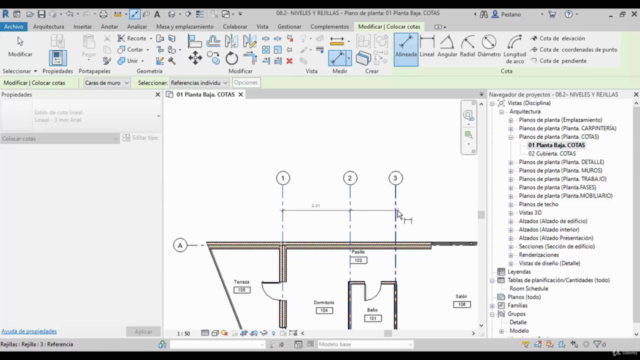
Task: Select the Radial dimension tool
Action: point(467,46)
